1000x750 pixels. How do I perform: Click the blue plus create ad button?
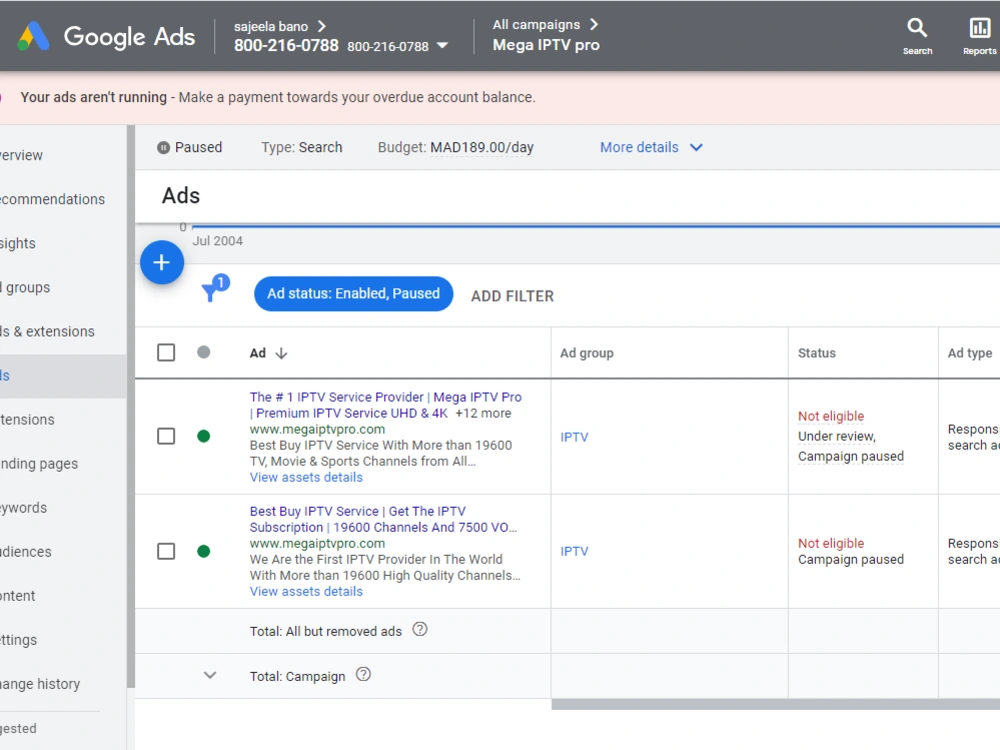click(162, 262)
